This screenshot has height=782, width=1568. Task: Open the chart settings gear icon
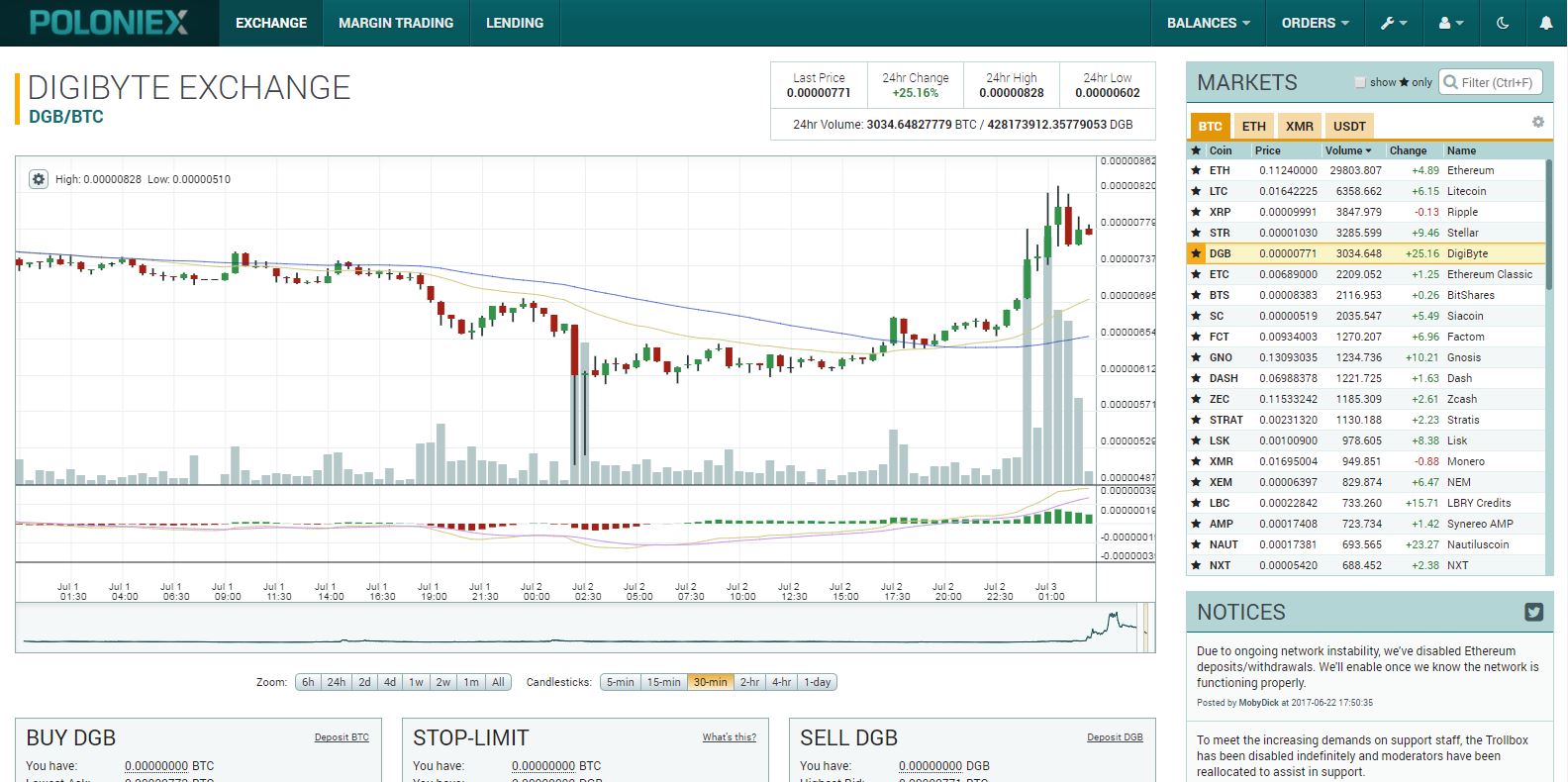[38, 179]
